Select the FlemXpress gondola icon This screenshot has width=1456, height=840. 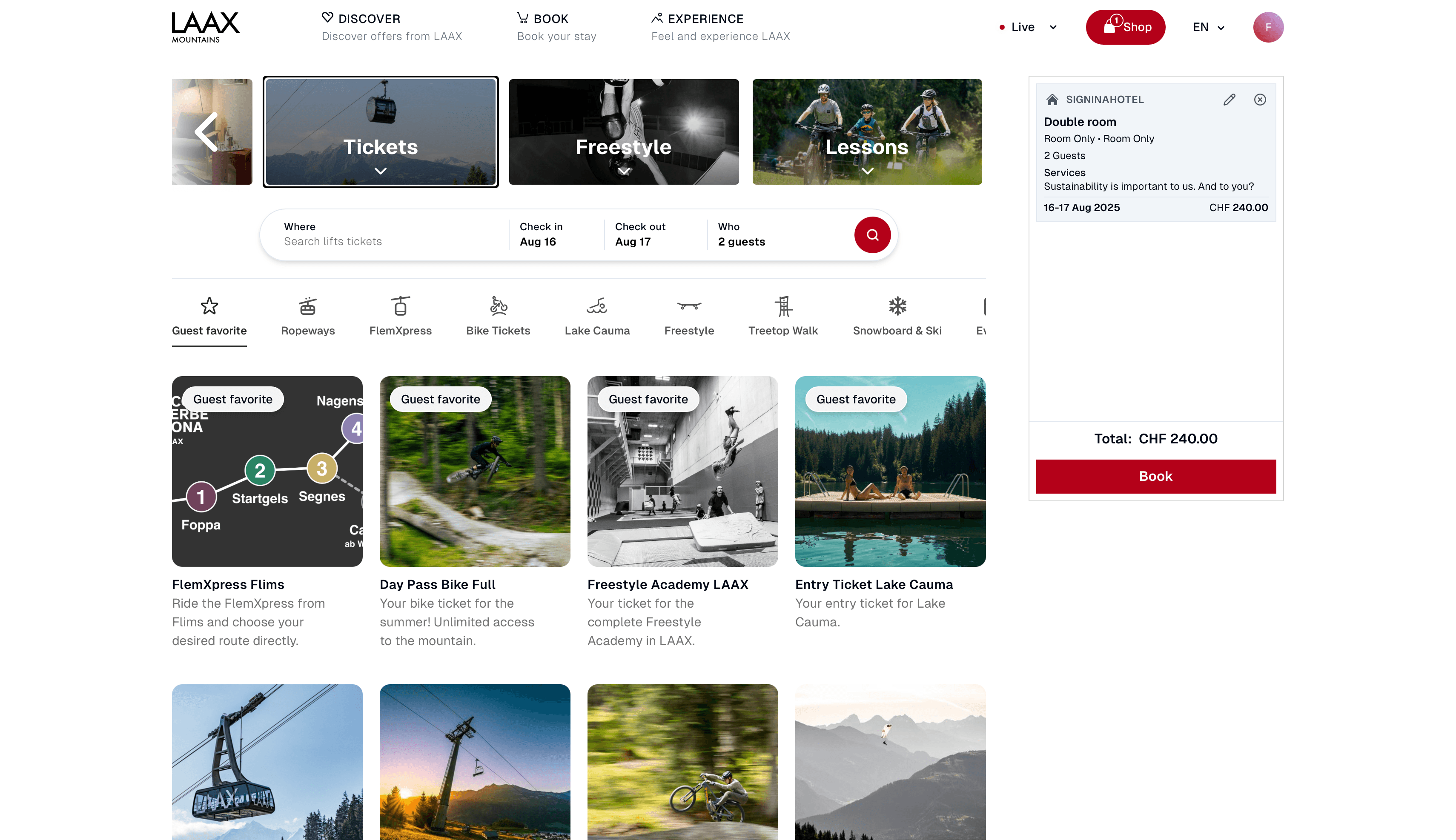pos(401,306)
